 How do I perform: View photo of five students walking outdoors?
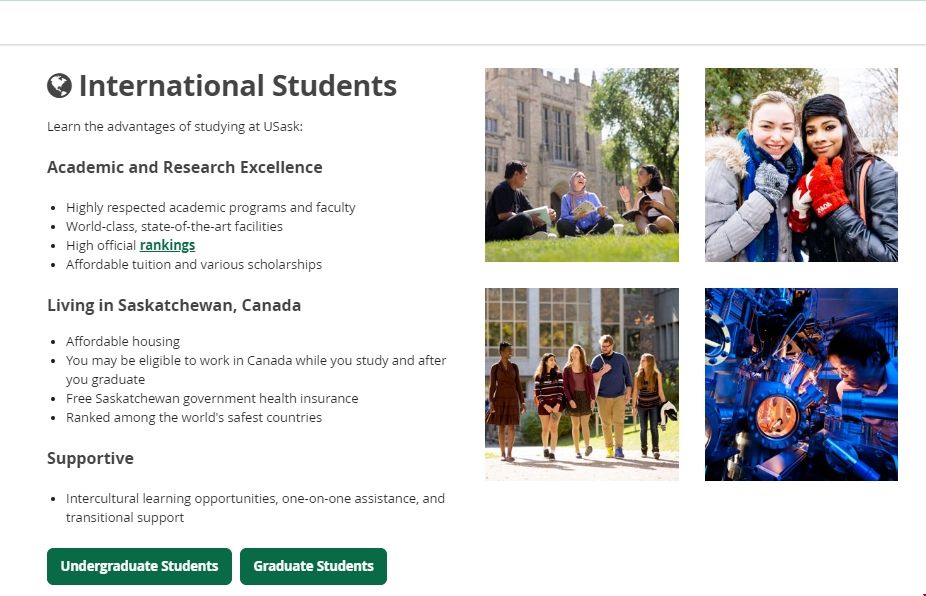[581, 384]
